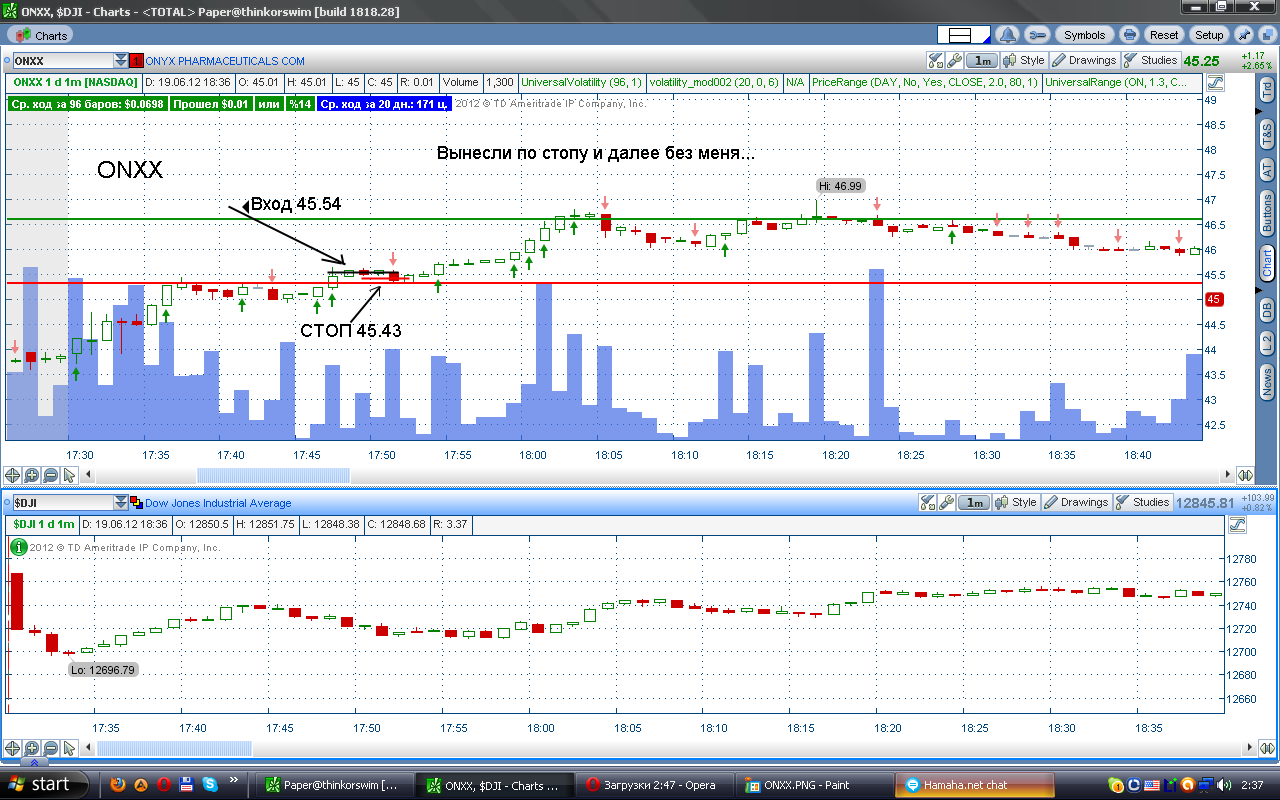Launch Skype from the quick launch bar

coord(210,784)
